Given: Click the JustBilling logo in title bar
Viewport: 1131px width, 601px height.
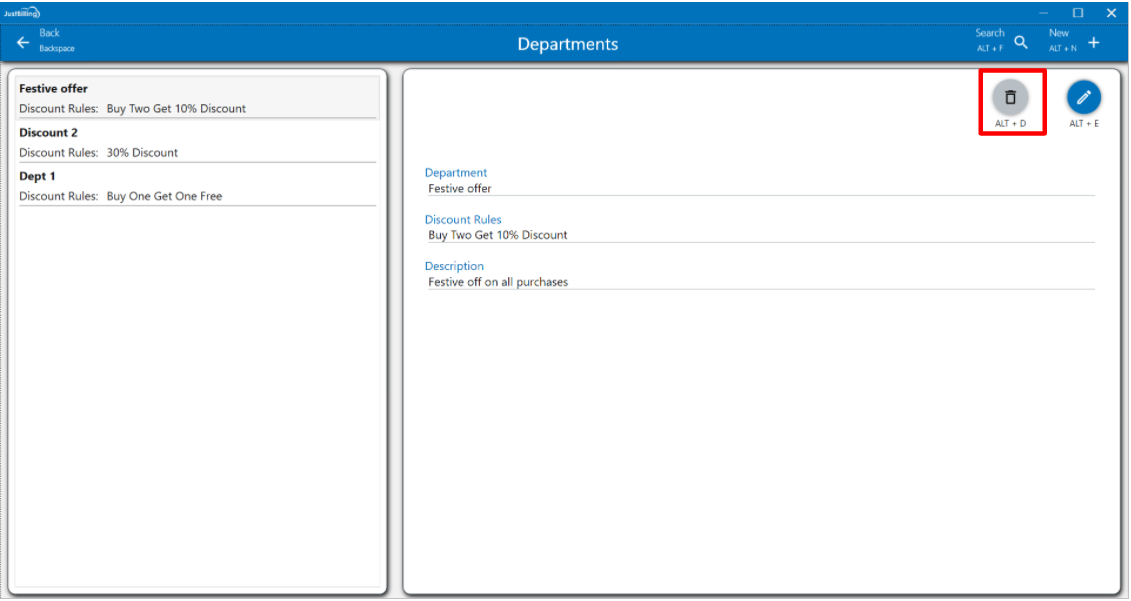Looking at the screenshot, I should coord(21,13).
